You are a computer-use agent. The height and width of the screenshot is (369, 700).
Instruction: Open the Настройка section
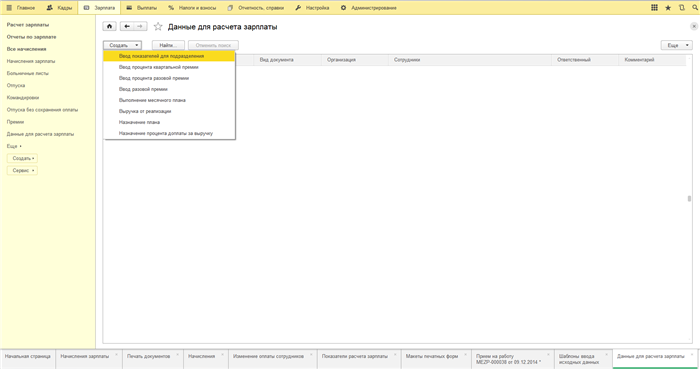tap(312, 8)
